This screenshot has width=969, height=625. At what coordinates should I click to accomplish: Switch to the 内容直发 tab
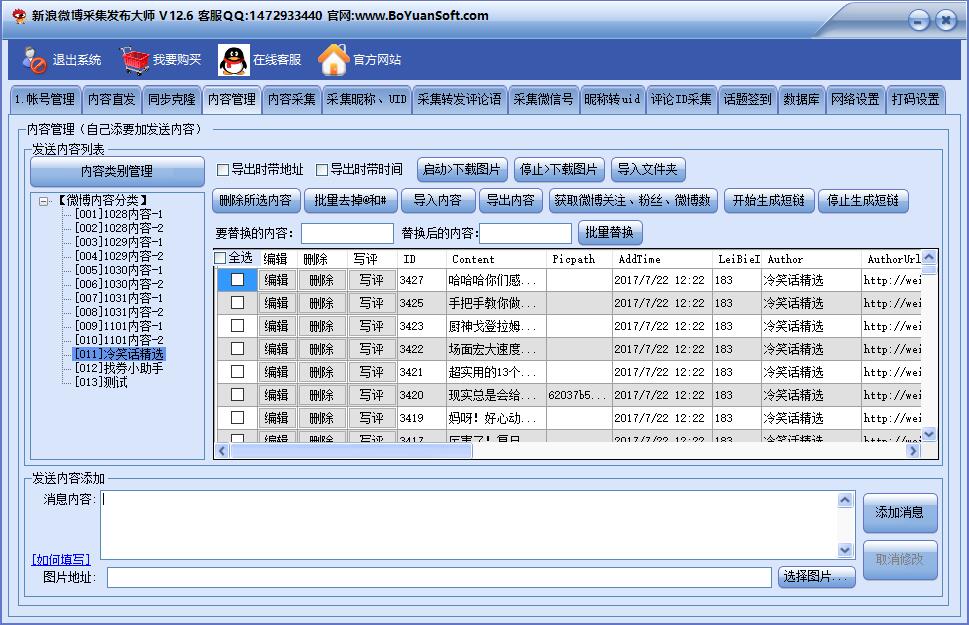111,100
